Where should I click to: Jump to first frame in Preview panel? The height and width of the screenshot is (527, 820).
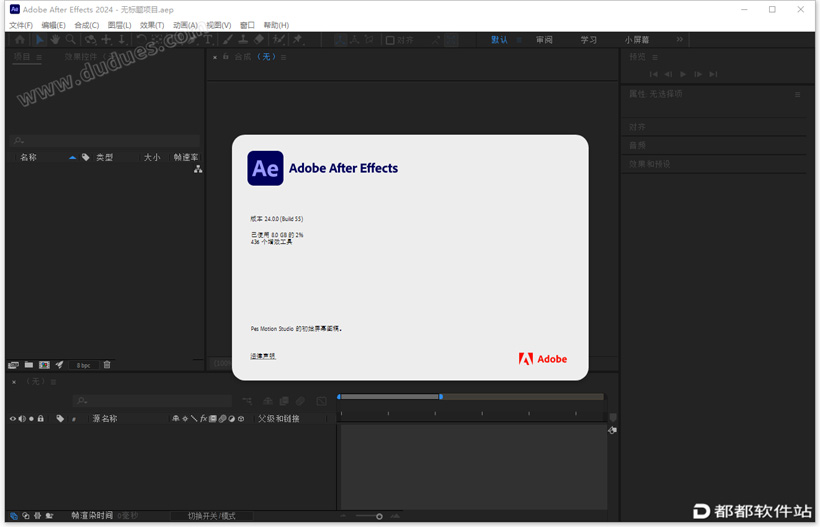pos(653,74)
